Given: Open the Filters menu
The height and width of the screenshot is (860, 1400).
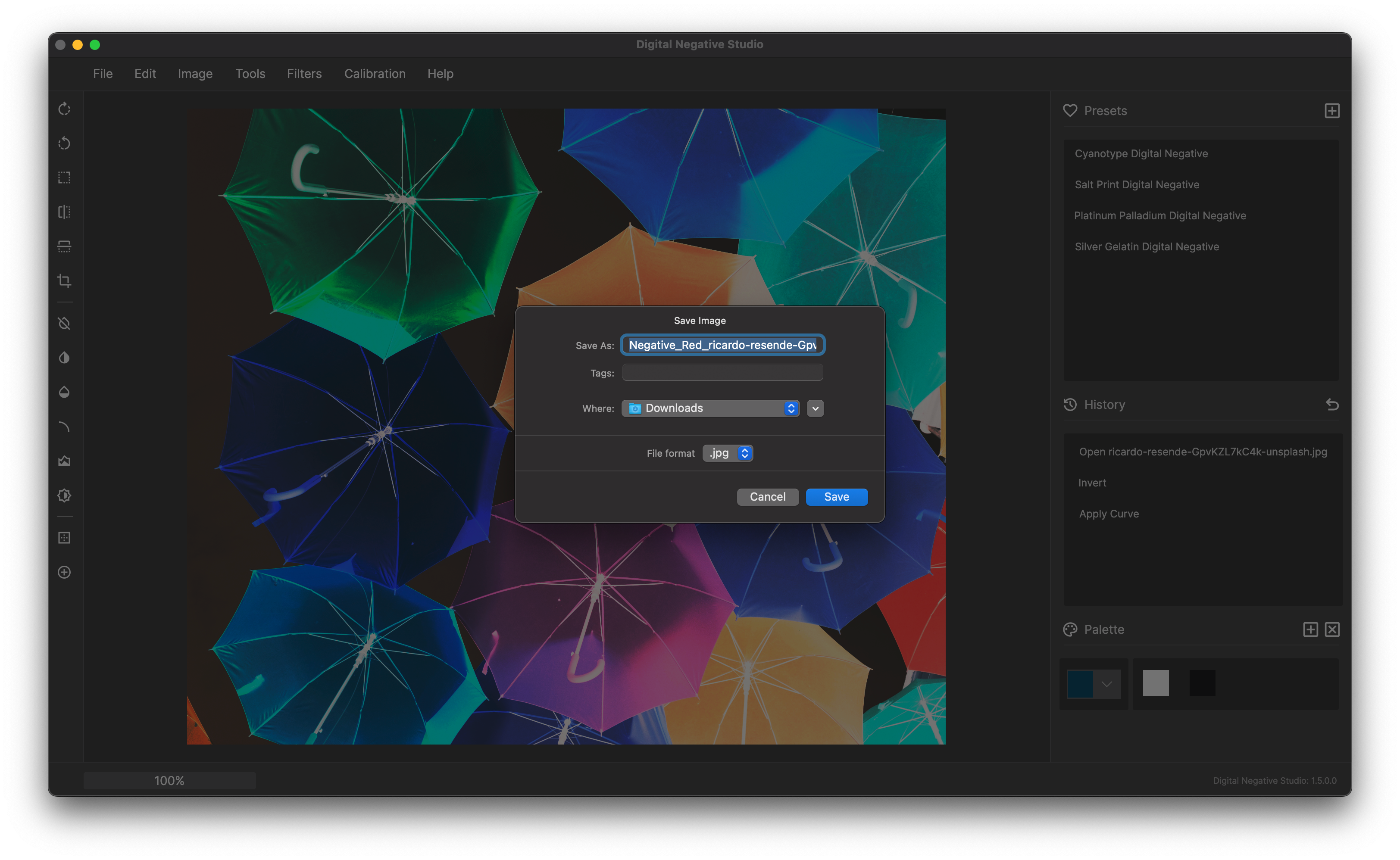Looking at the screenshot, I should 304,74.
